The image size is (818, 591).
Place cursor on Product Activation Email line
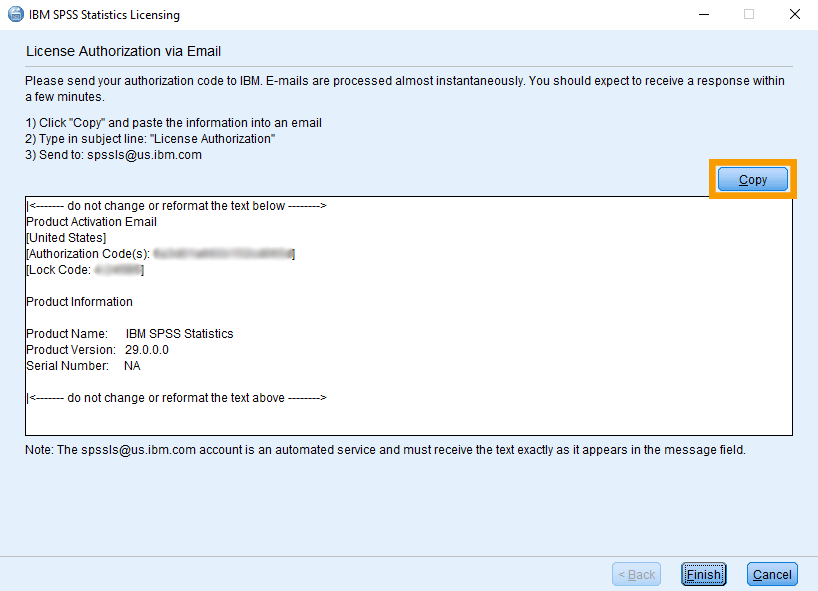click(91, 222)
